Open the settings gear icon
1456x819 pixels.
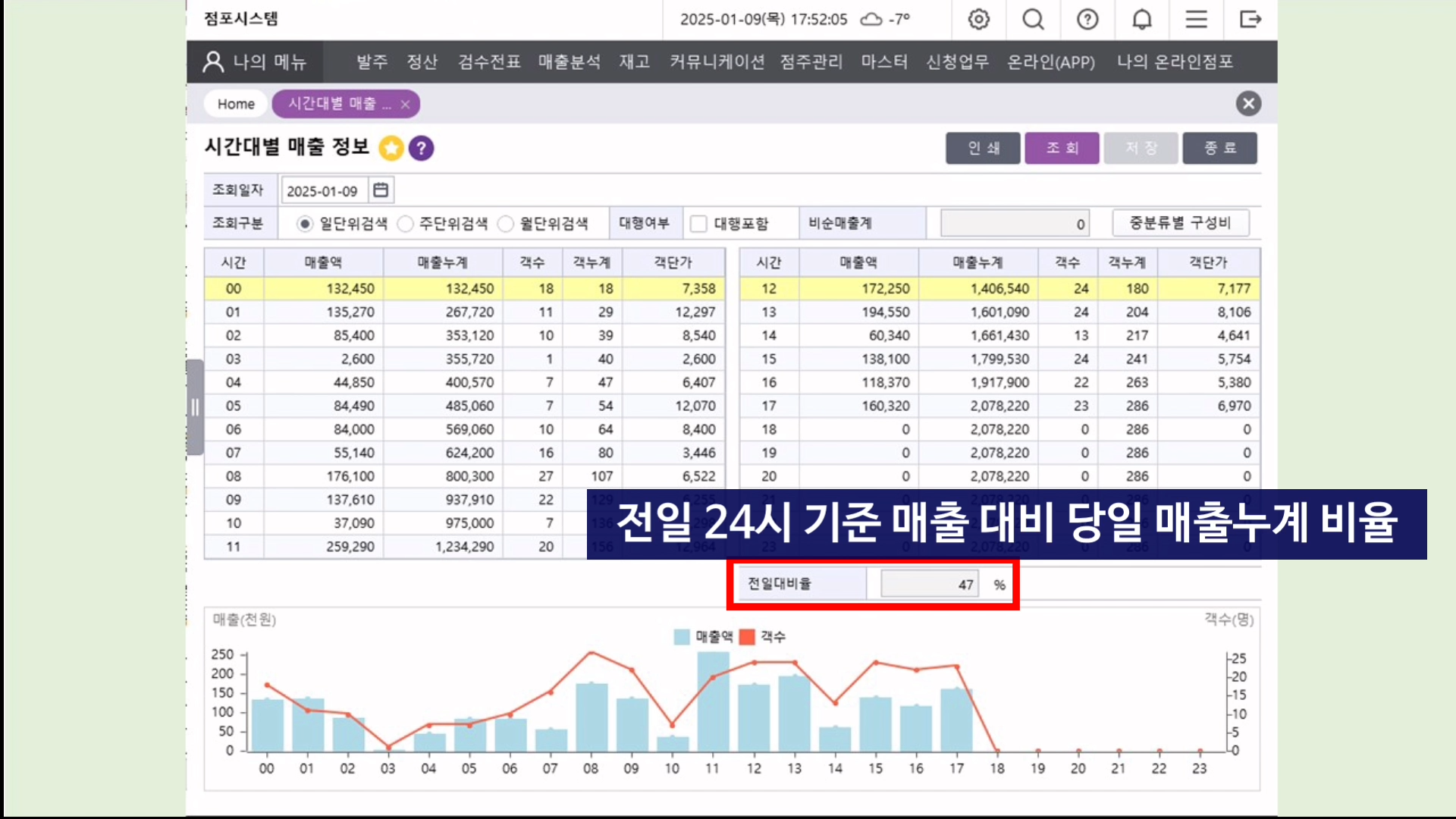coord(979,19)
